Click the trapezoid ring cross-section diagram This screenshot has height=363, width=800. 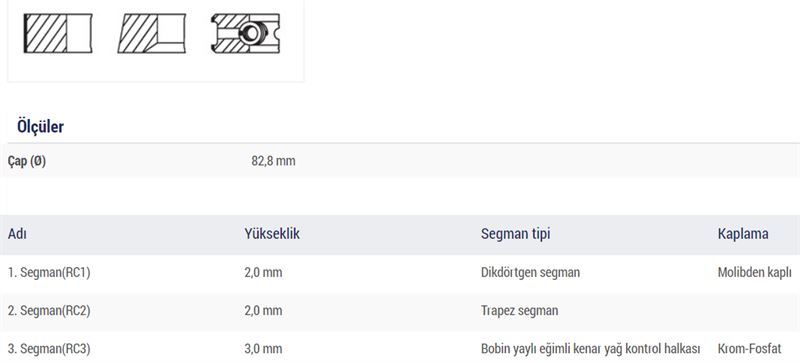[x=152, y=33]
